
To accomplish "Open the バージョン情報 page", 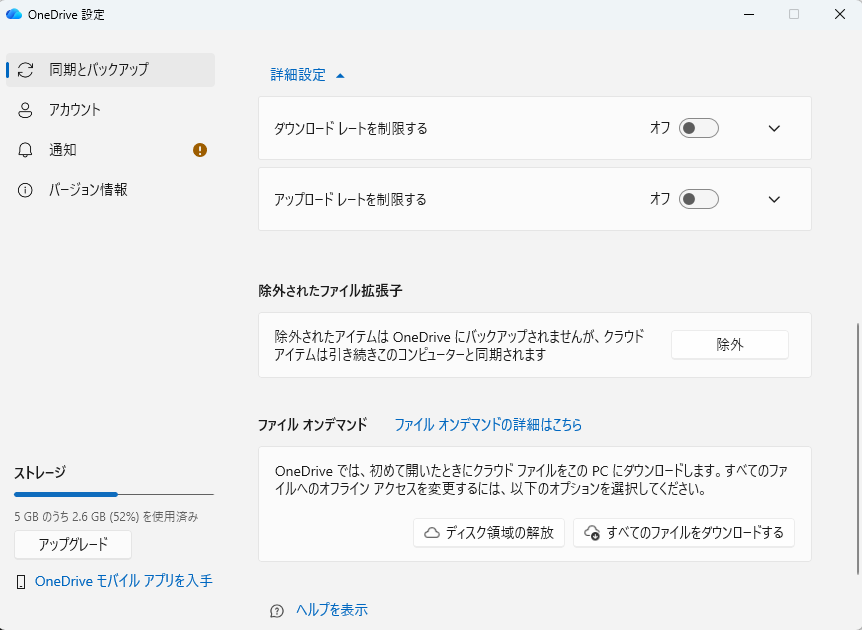I will pos(110,190).
